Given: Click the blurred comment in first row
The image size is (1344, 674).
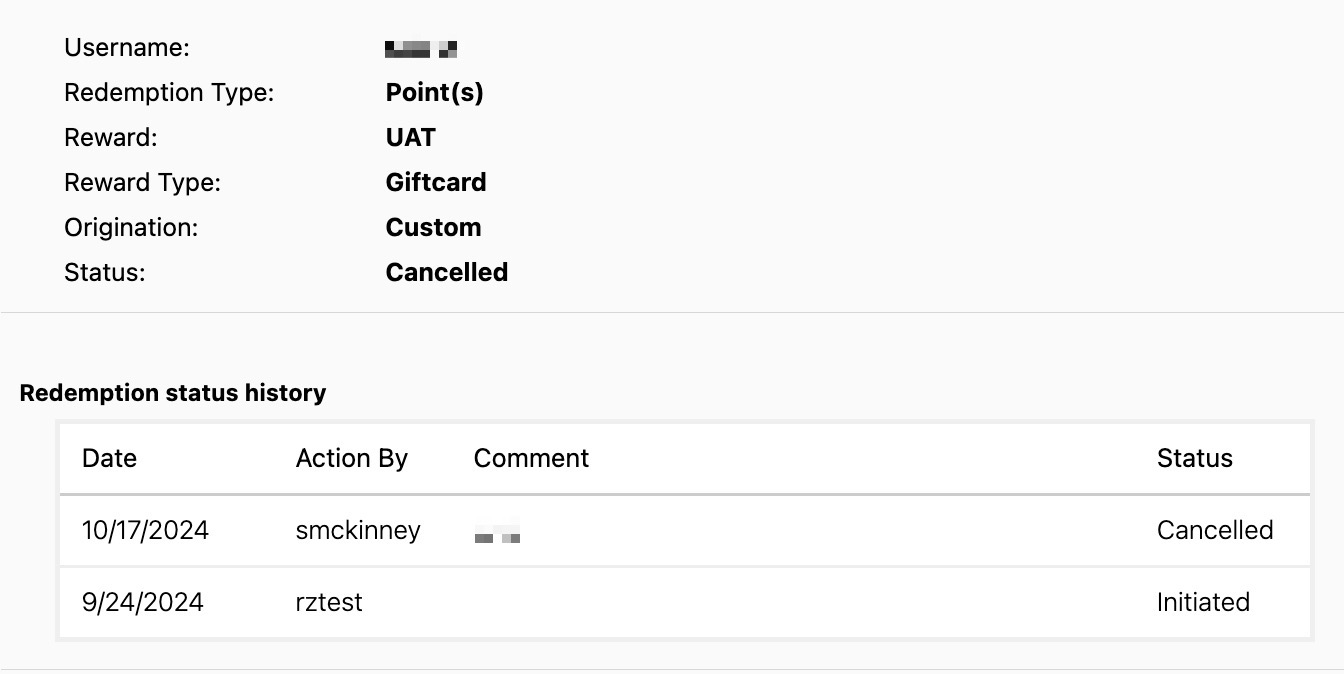Looking at the screenshot, I should [497, 538].
